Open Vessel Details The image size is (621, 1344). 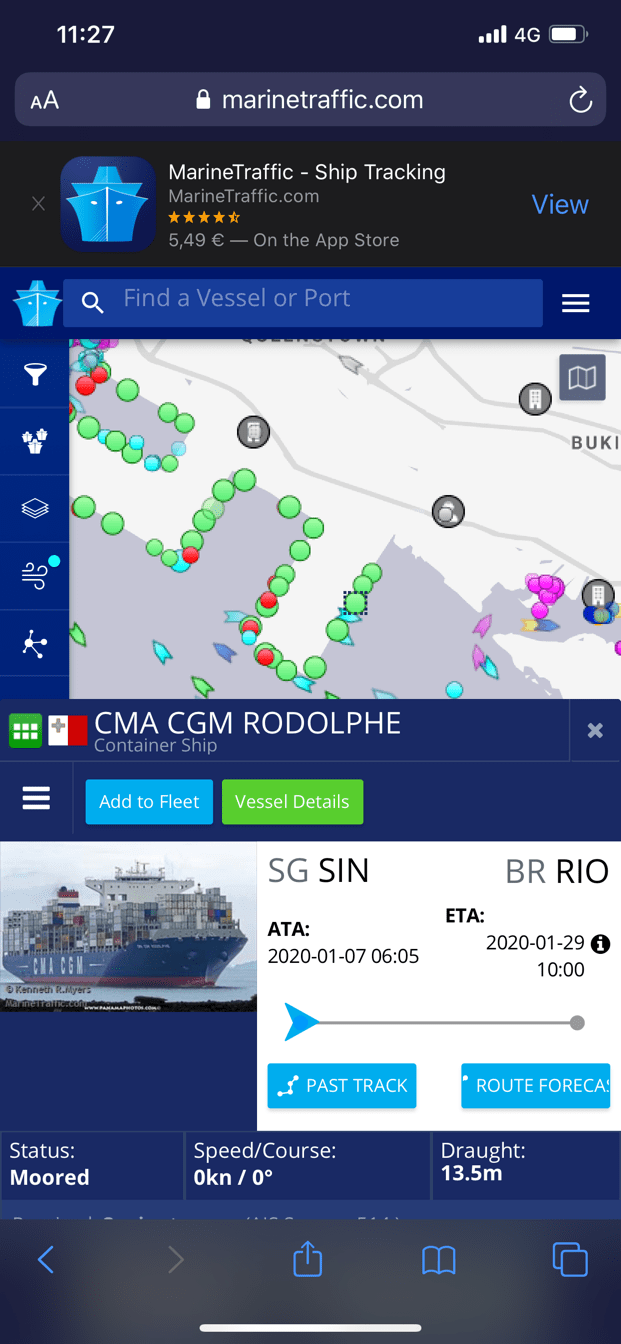tap(292, 802)
